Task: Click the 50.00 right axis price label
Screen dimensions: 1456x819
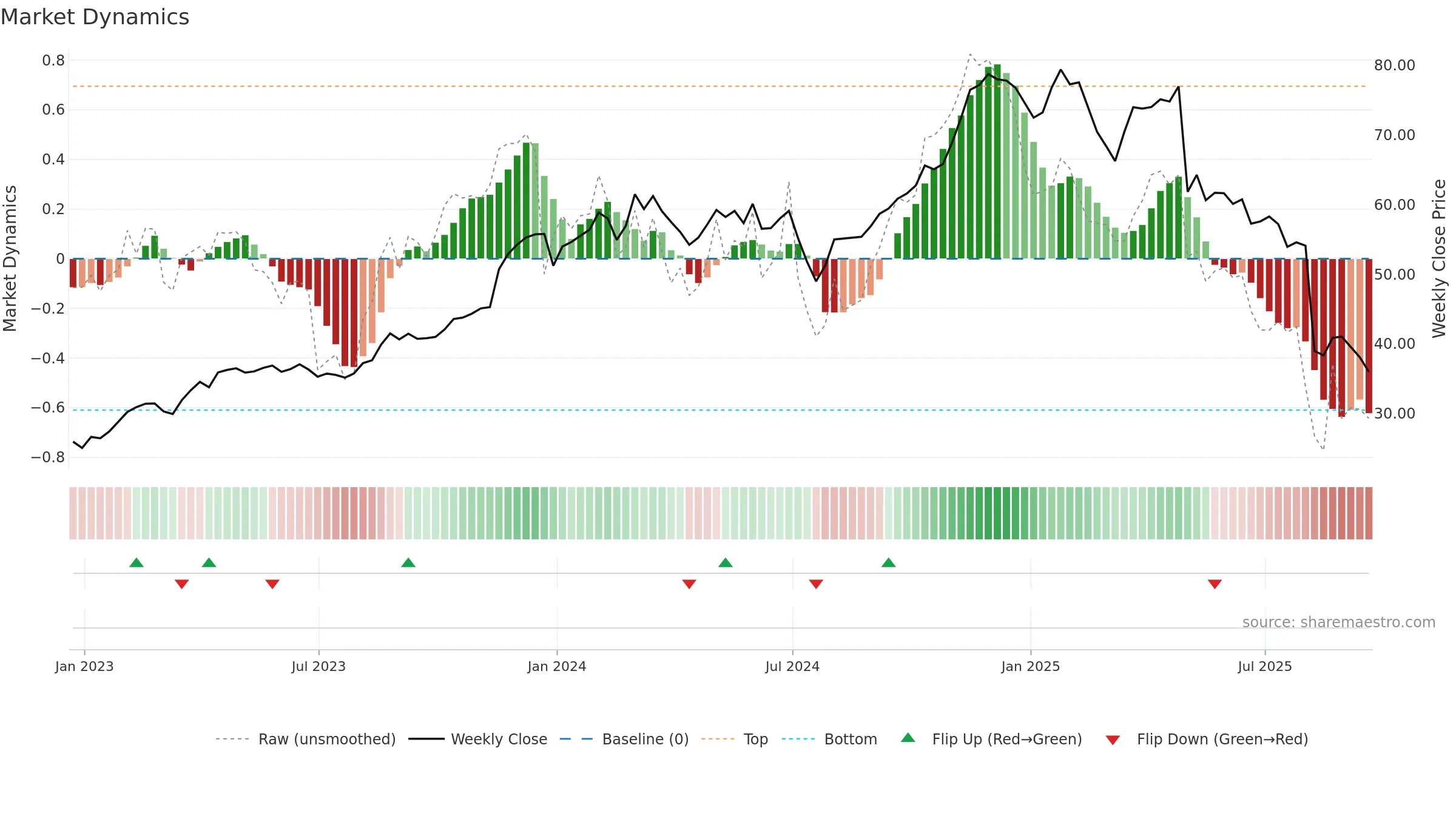Action: pyautogui.click(x=1395, y=274)
